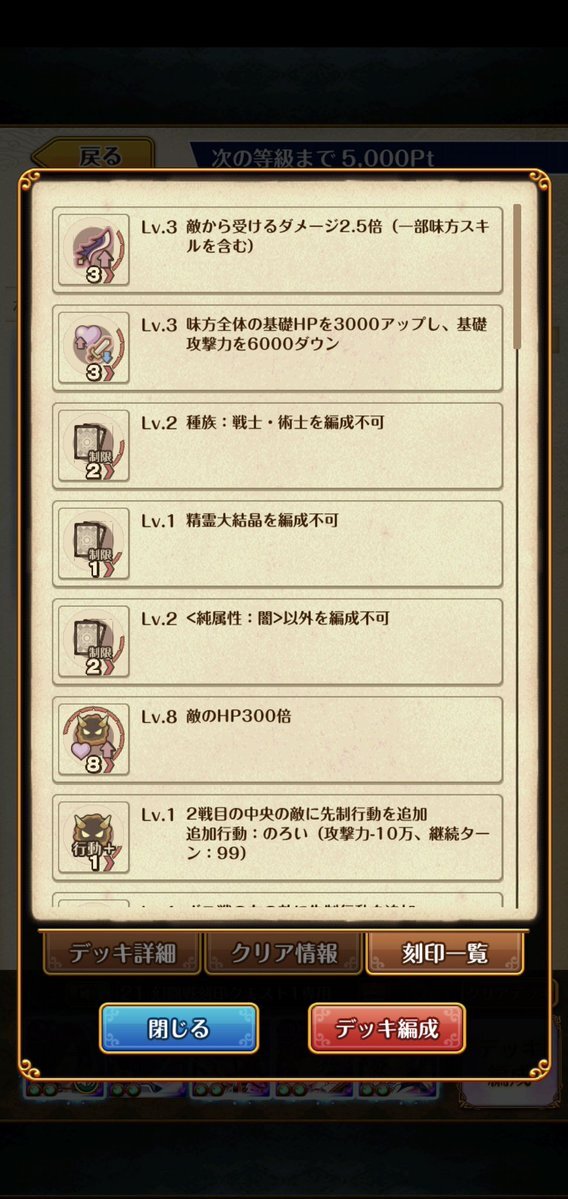
Task: Select the 敵のHP300倍 list entry
Action: tap(278, 739)
